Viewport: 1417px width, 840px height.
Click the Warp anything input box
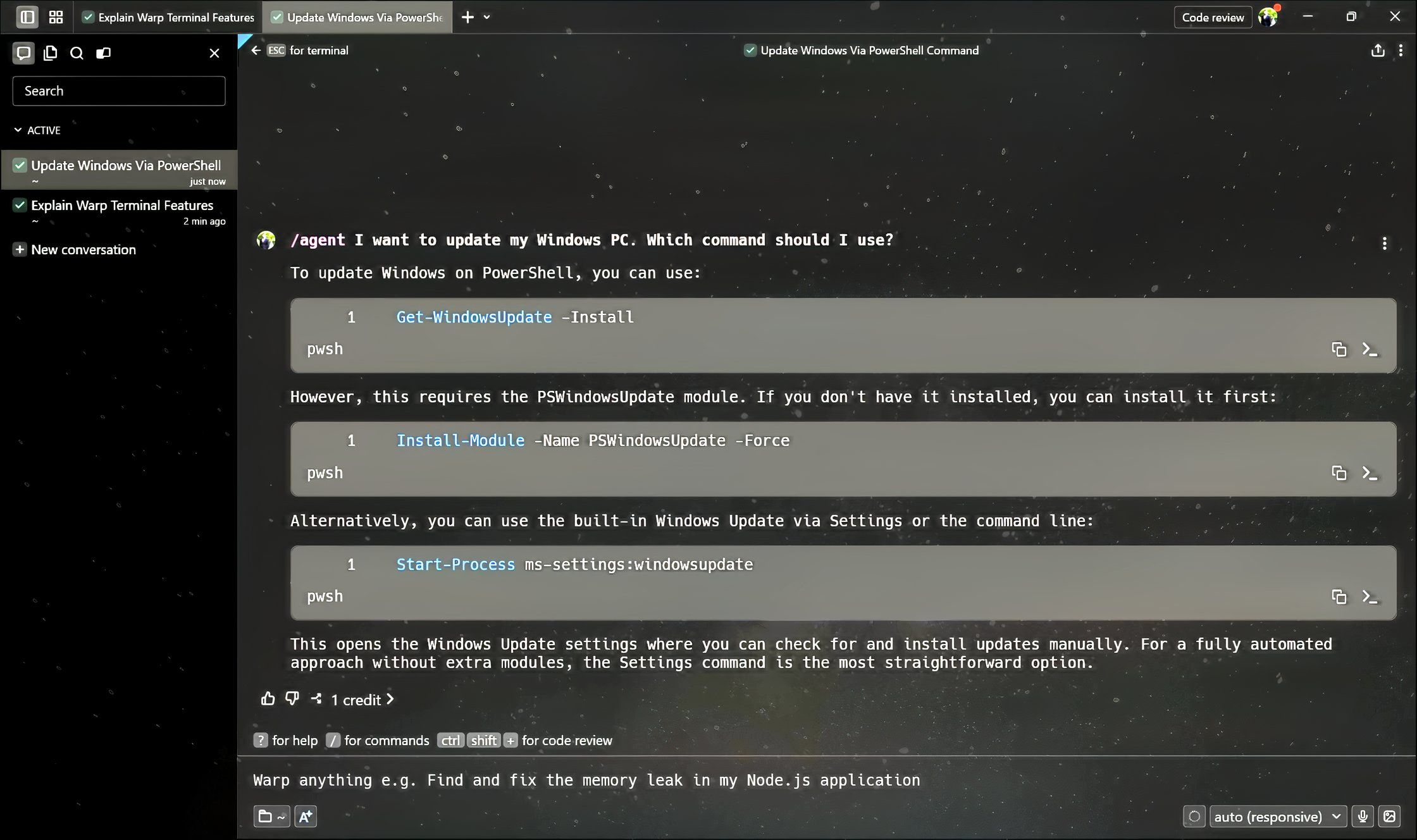click(827, 781)
